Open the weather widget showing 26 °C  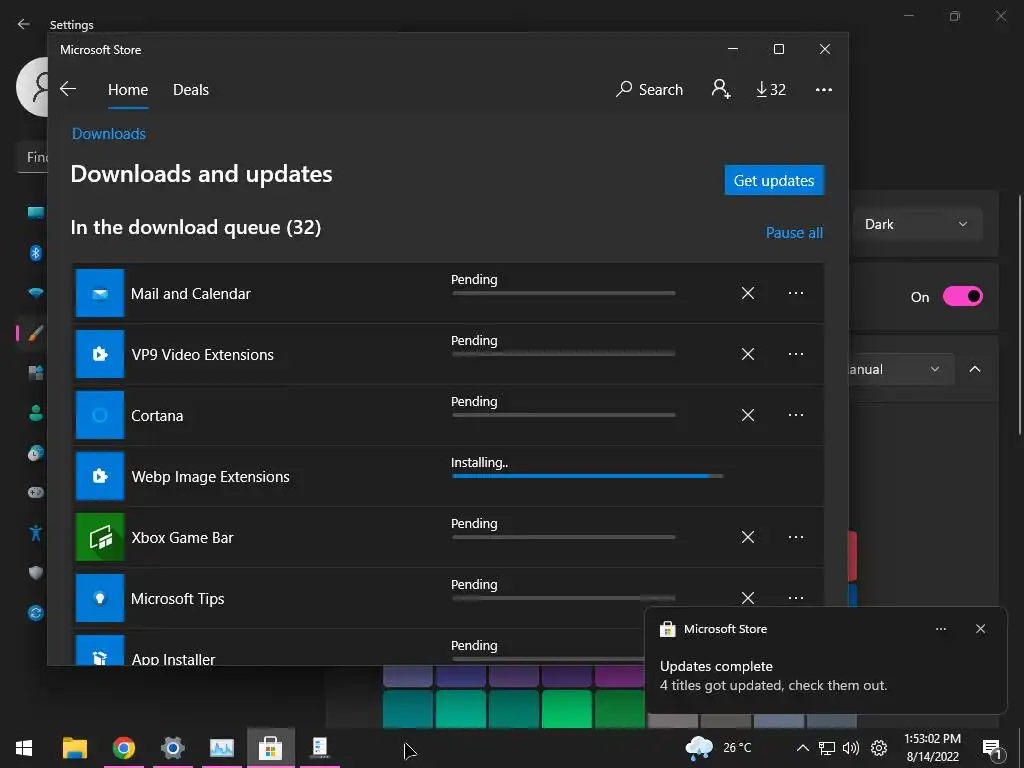pos(718,748)
